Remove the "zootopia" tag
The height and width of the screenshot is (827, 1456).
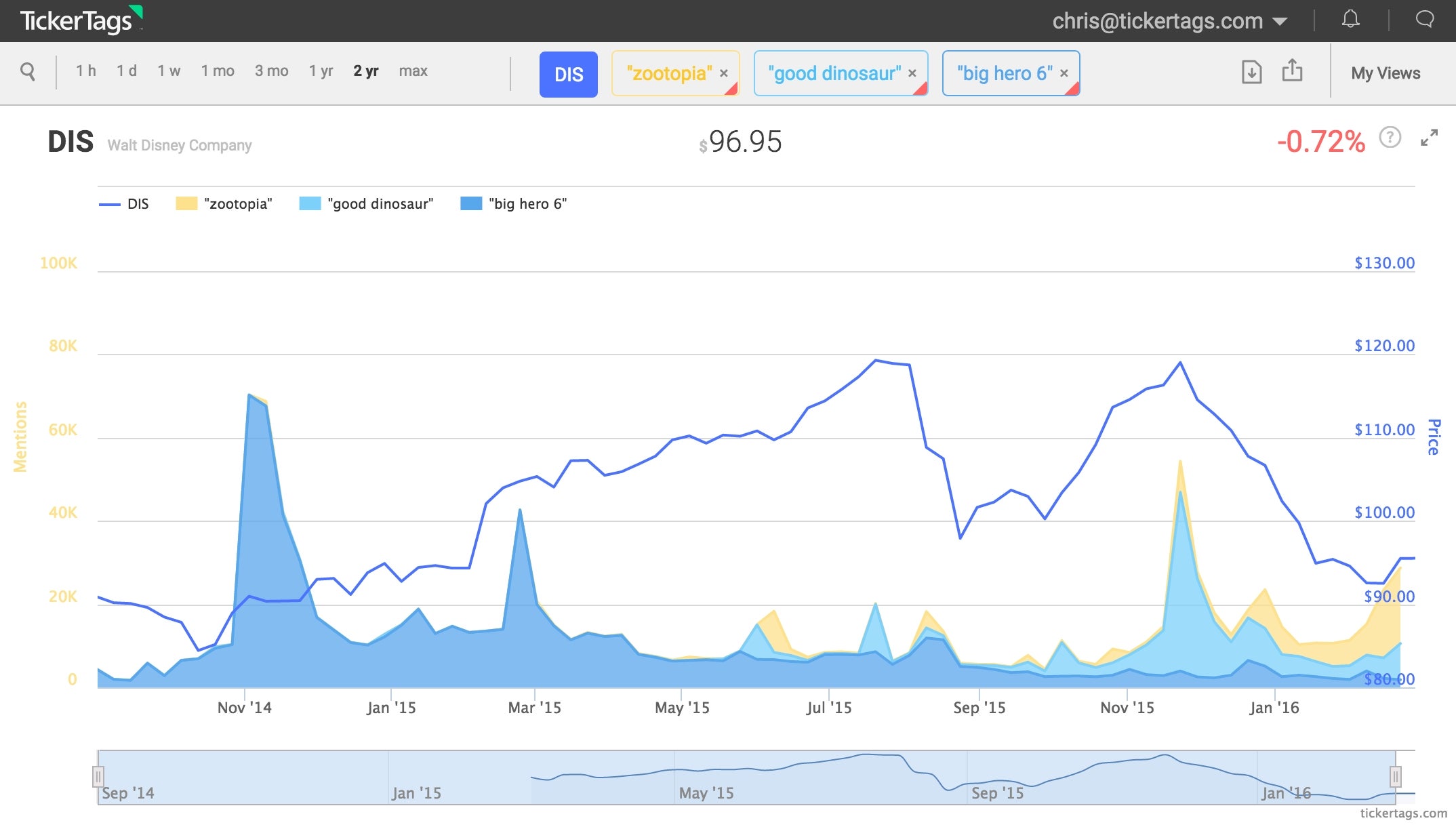pyautogui.click(x=724, y=73)
